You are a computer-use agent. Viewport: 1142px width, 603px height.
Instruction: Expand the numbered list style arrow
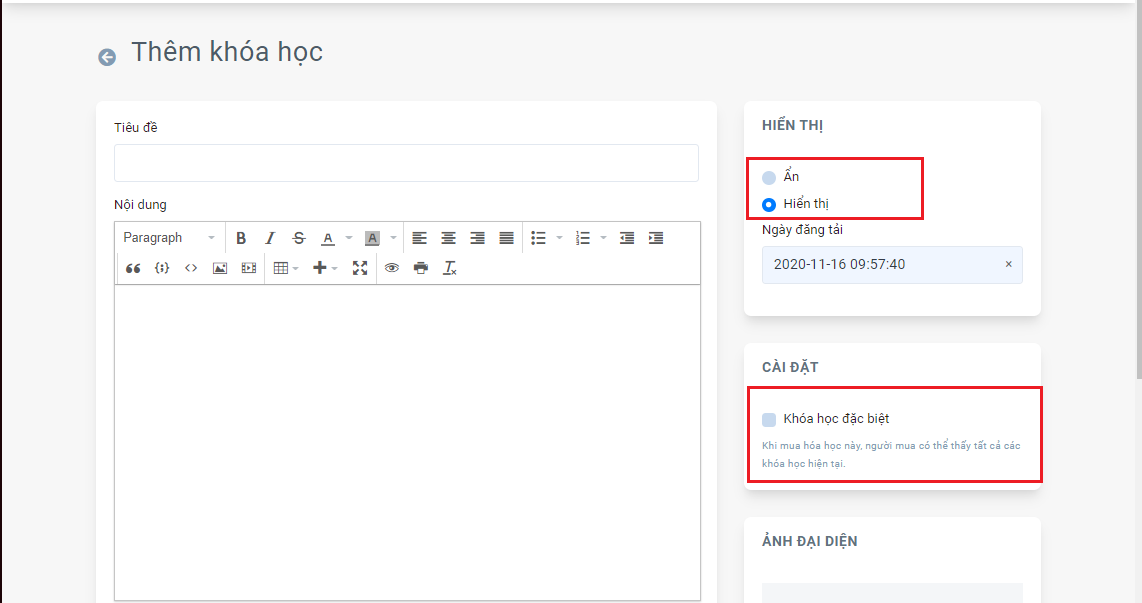coord(603,238)
